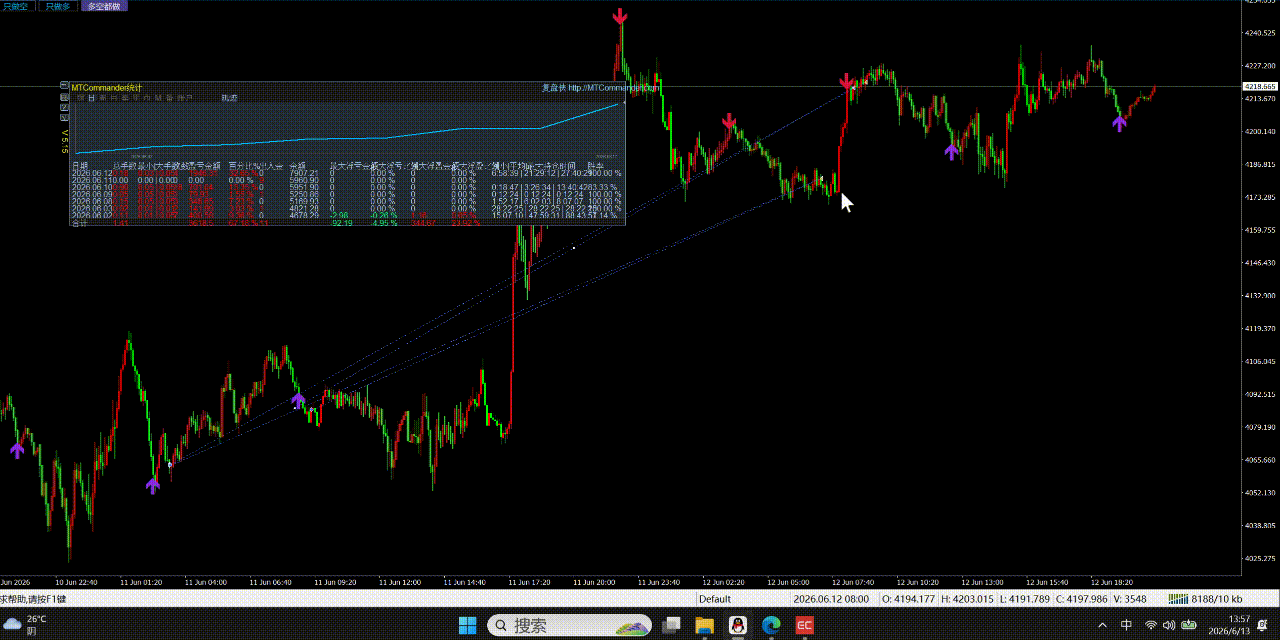Click the 5960.90 balance cell
Viewport: 1280px width, 640px height.
click(303, 180)
